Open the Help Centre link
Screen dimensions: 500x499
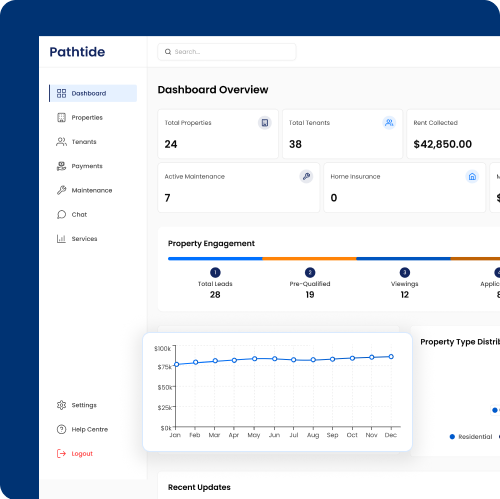point(93,429)
